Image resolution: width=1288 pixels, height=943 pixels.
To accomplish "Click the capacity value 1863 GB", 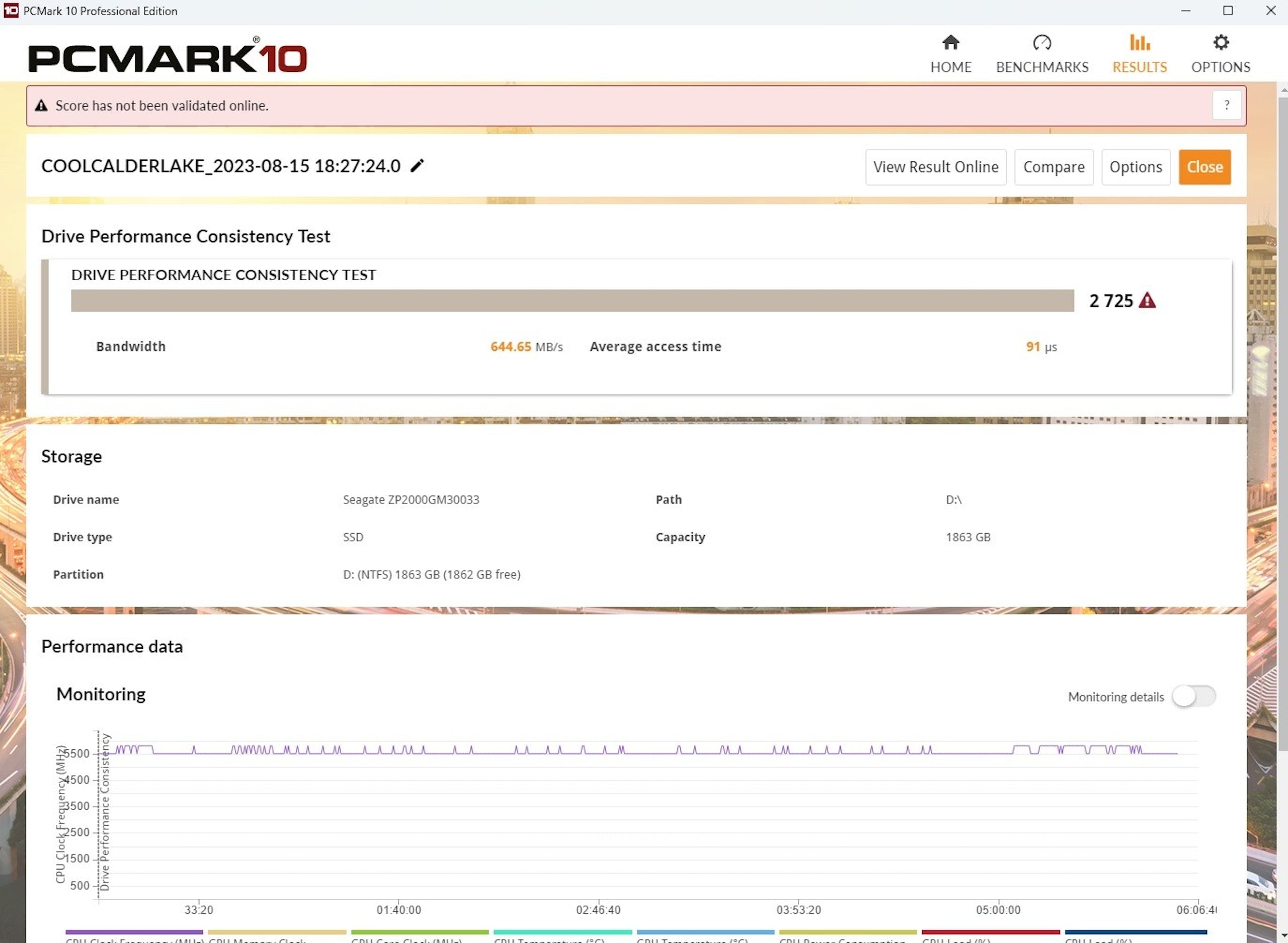I will tap(968, 537).
